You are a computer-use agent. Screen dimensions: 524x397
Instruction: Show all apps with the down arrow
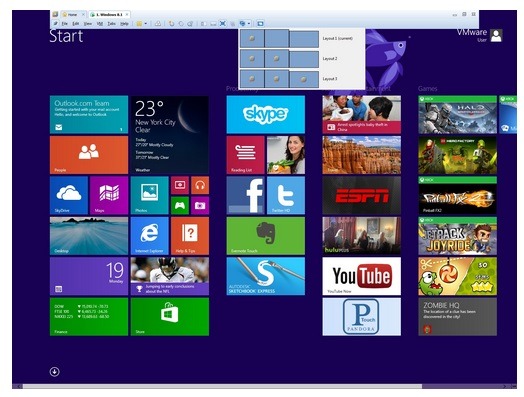pos(54,372)
